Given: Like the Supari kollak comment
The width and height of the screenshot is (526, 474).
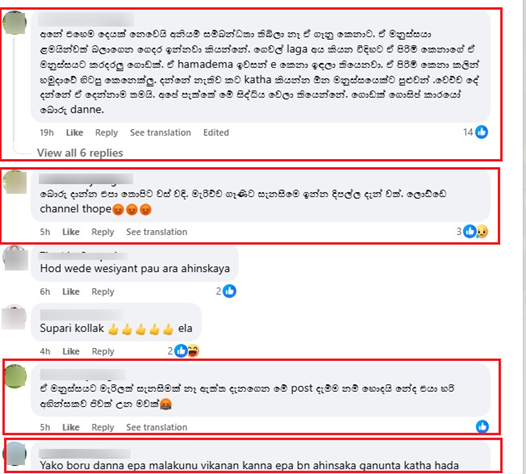Looking at the screenshot, I should 71,351.
